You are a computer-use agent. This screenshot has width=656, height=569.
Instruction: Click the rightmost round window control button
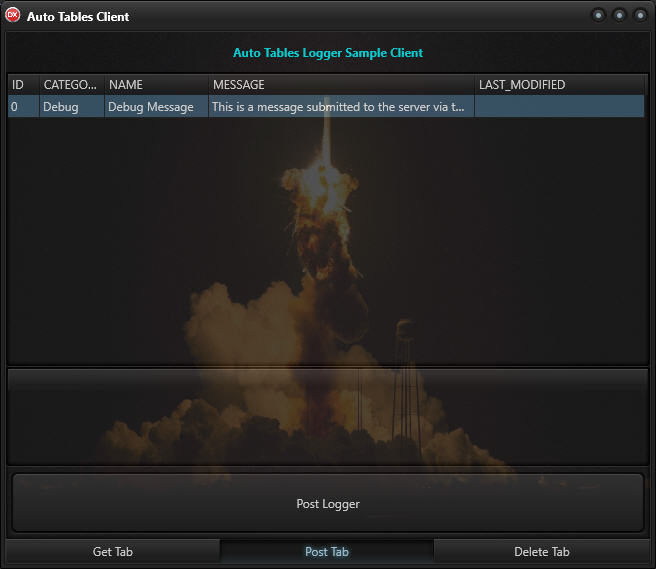click(x=639, y=15)
